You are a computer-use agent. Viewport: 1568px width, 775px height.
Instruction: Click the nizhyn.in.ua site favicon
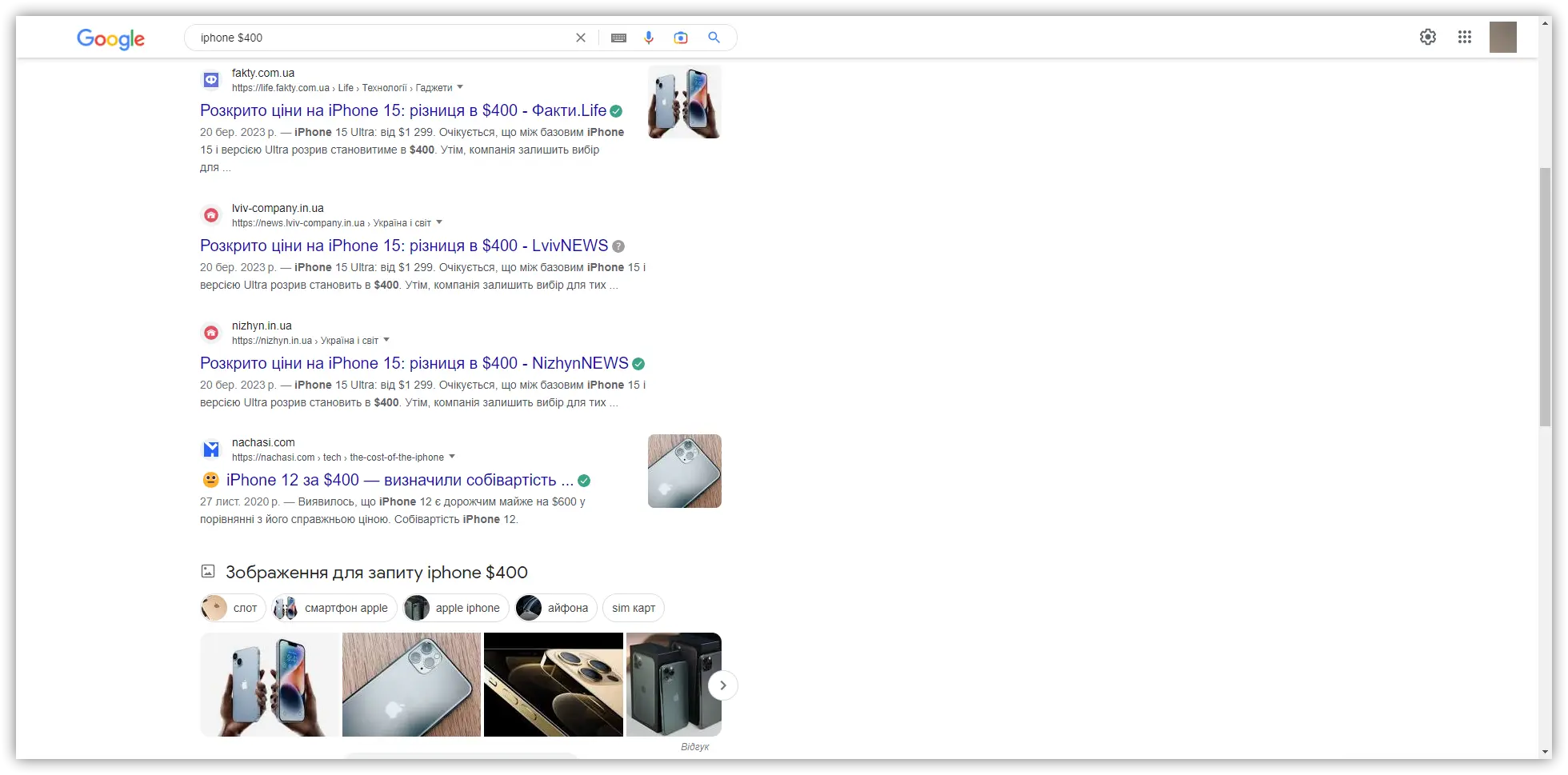(x=211, y=333)
